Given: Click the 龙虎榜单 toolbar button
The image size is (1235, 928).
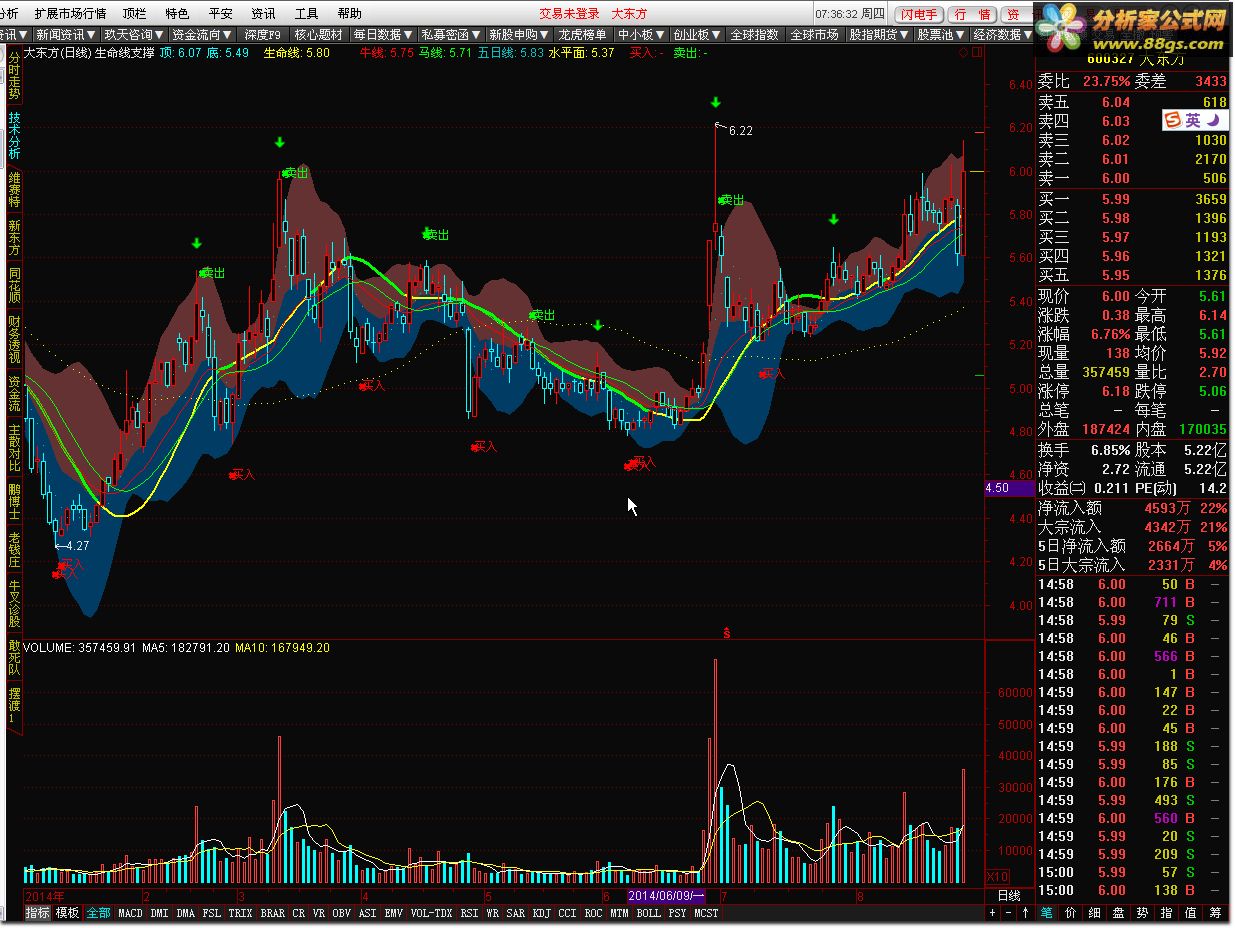Looking at the screenshot, I should point(582,34).
